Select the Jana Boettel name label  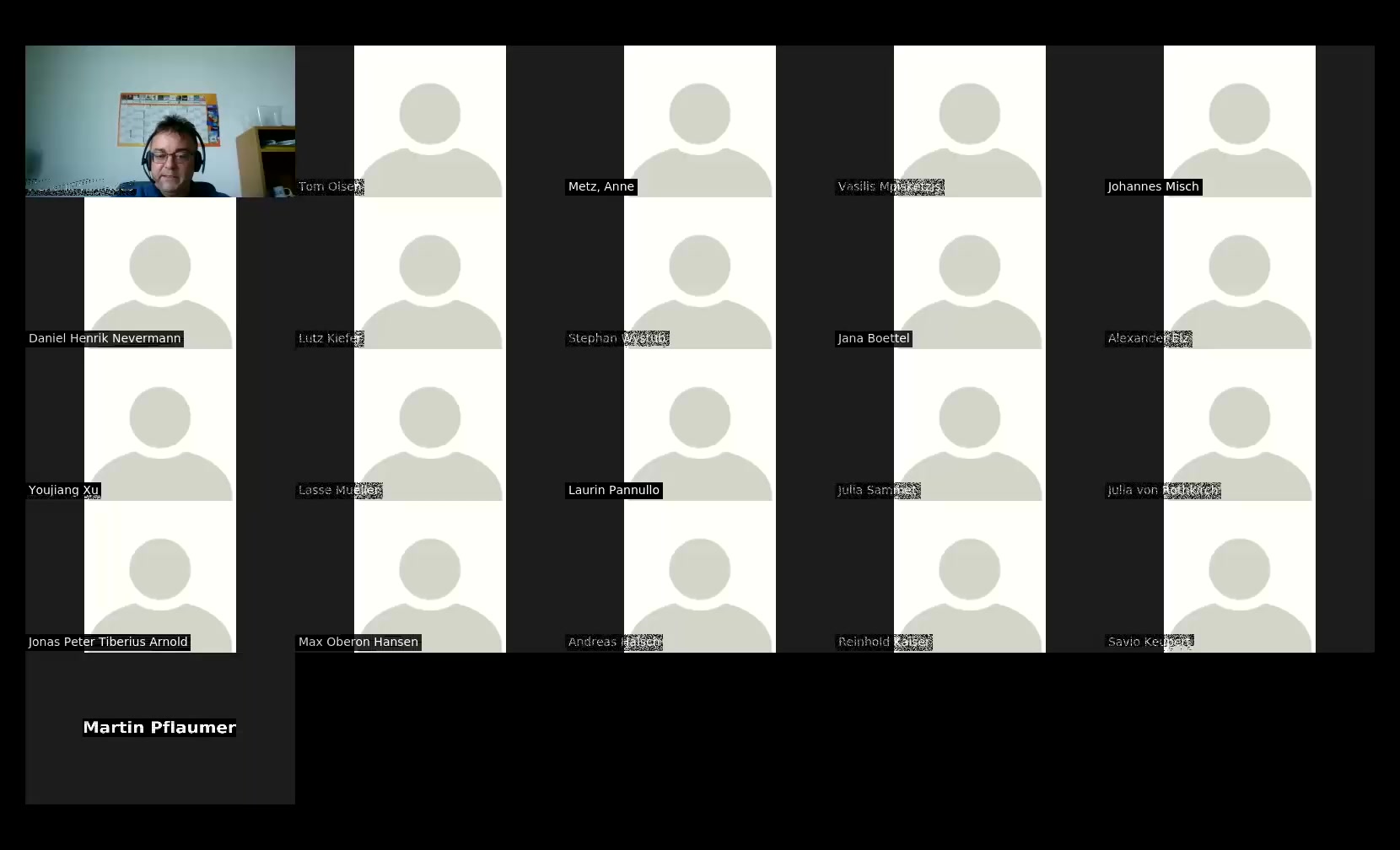click(874, 338)
